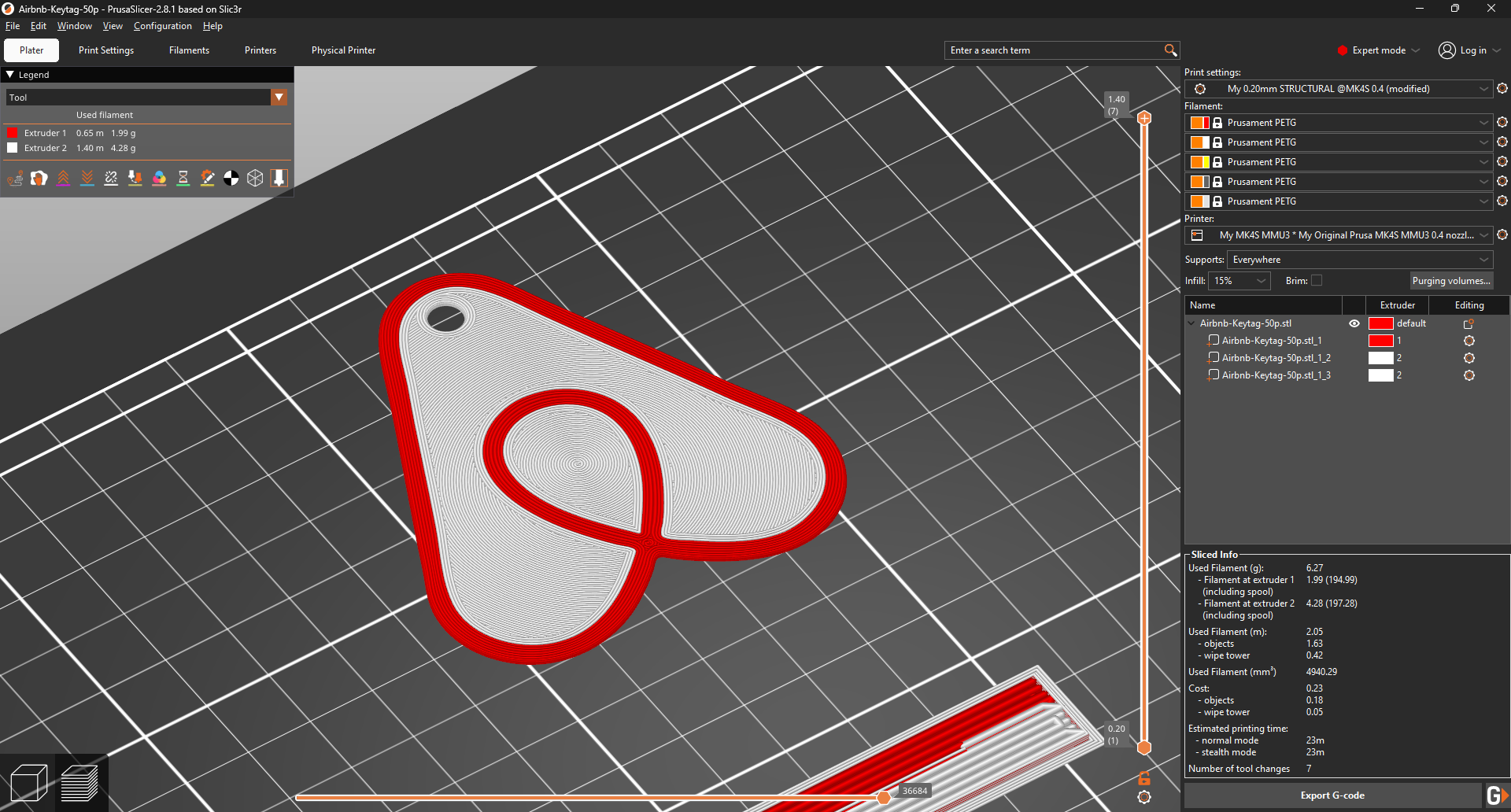Image resolution: width=1511 pixels, height=812 pixels.
Task: Open the Printer profile dropdown
Action: (x=1338, y=235)
